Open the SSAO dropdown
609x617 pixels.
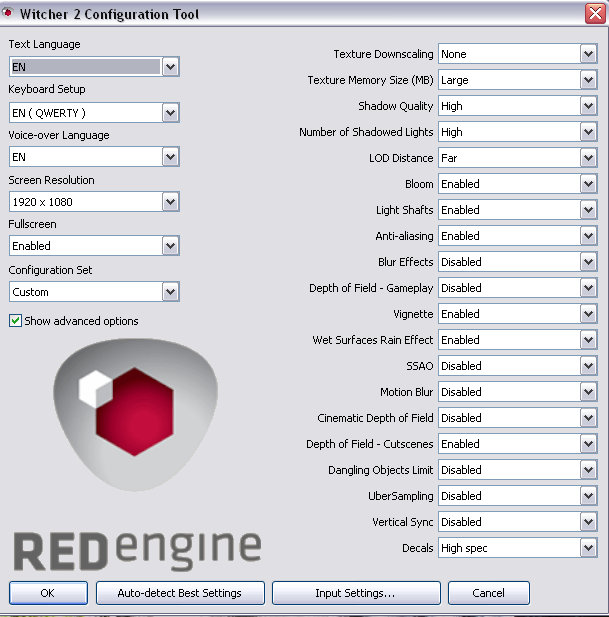(x=518, y=366)
